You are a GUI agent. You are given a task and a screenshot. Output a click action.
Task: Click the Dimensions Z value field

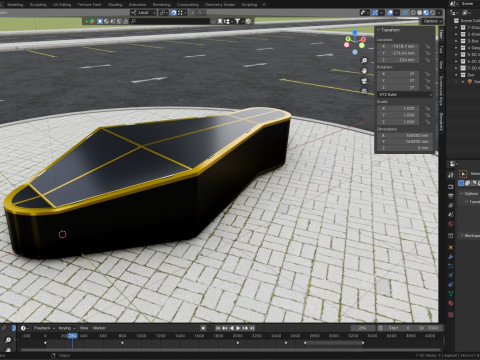click(x=405, y=148)
